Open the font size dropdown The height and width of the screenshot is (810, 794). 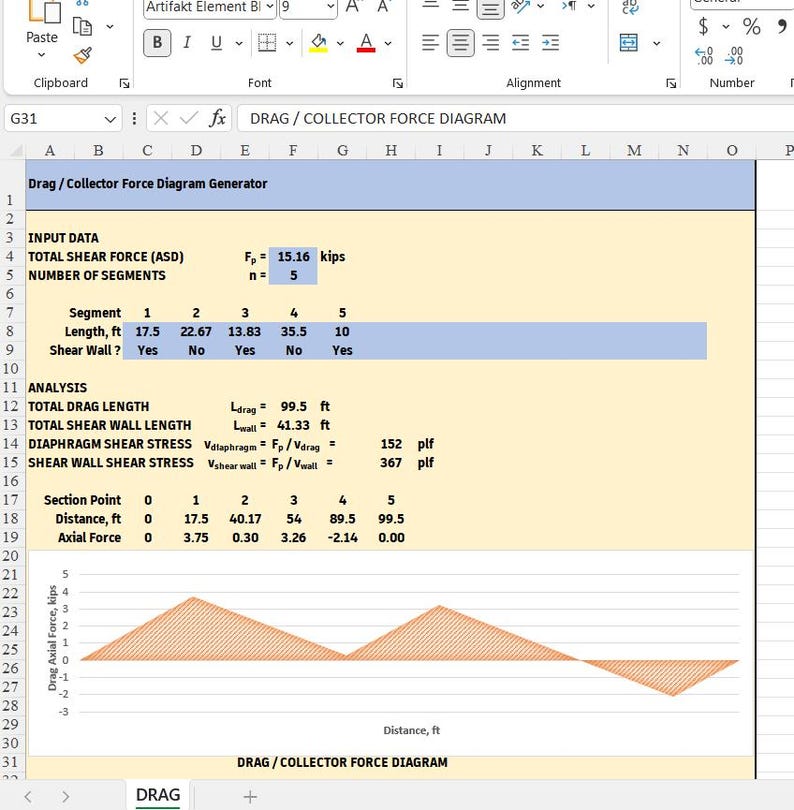point(331,7)
